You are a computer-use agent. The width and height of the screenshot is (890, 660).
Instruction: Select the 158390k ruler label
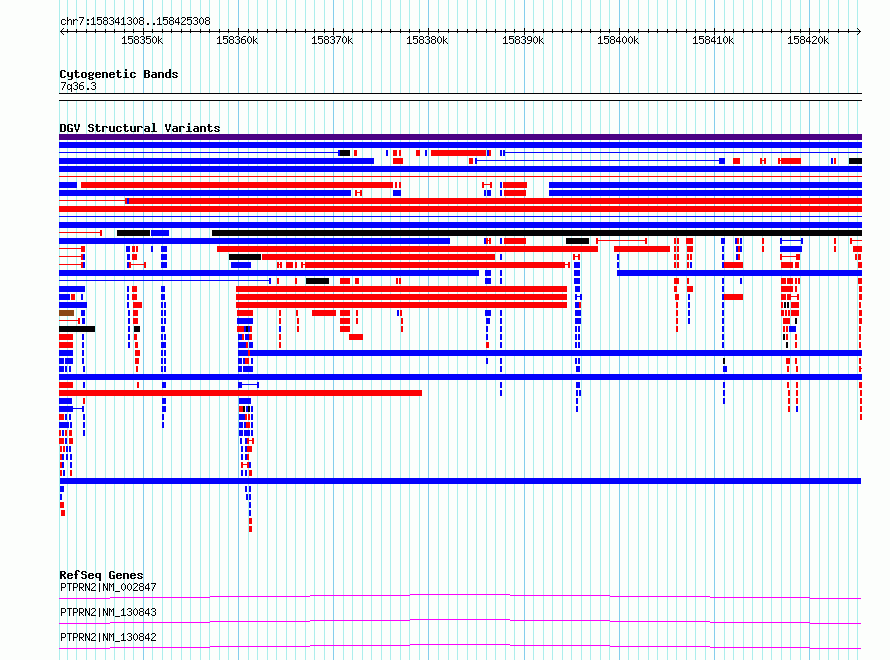click(523, 40)
